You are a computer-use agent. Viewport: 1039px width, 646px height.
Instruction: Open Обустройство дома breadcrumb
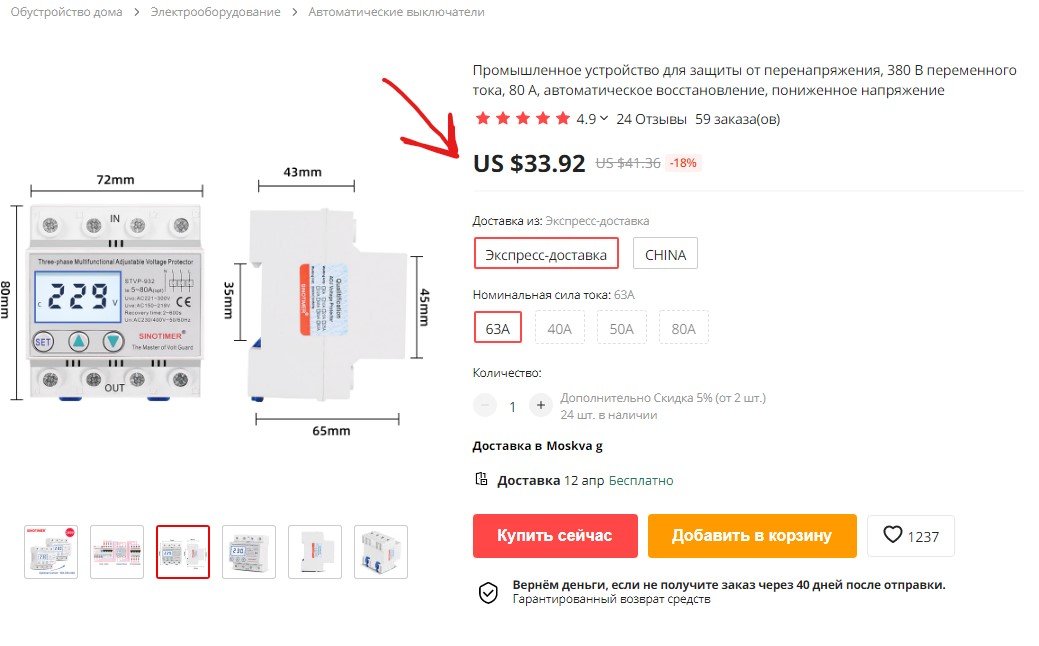click(x=67, y=12)
